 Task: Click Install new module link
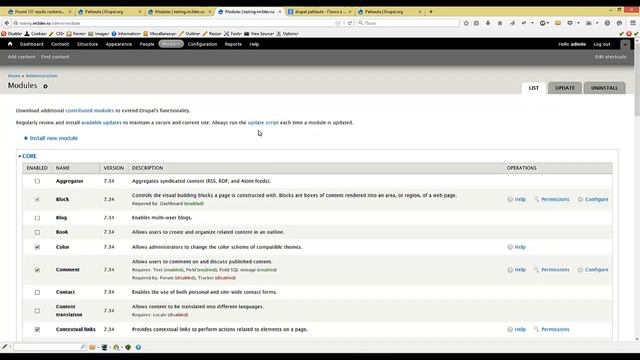pyautogui.click(x=53, y=138)
